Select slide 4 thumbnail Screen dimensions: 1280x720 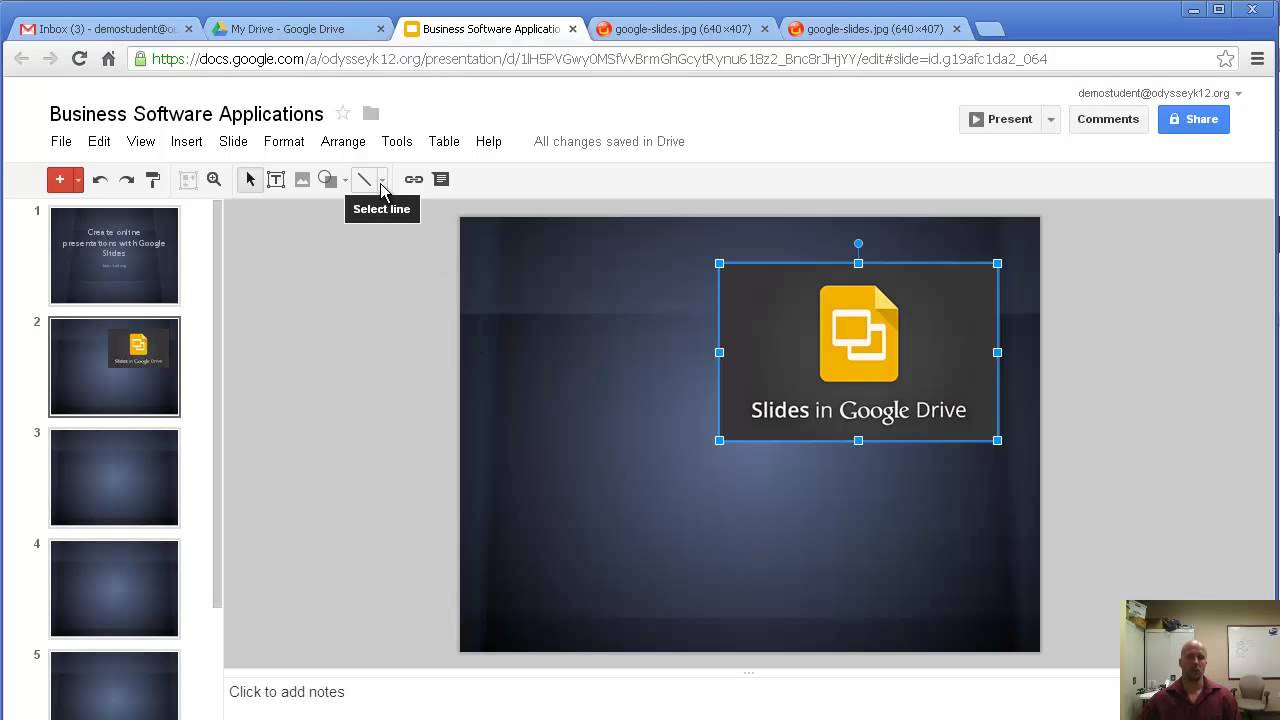click(x=115, y=589)
